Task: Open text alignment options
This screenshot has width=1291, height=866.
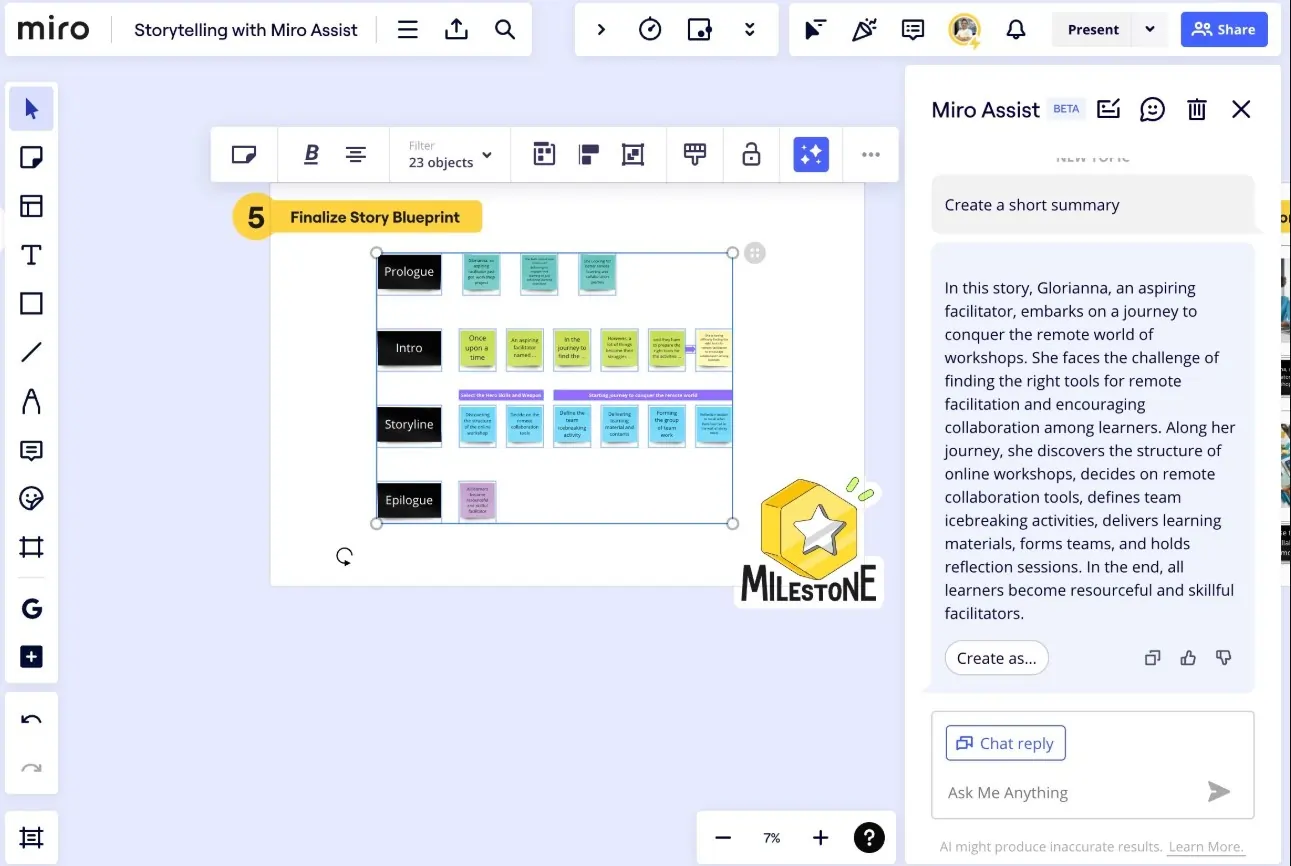Action: click(355, 154)
